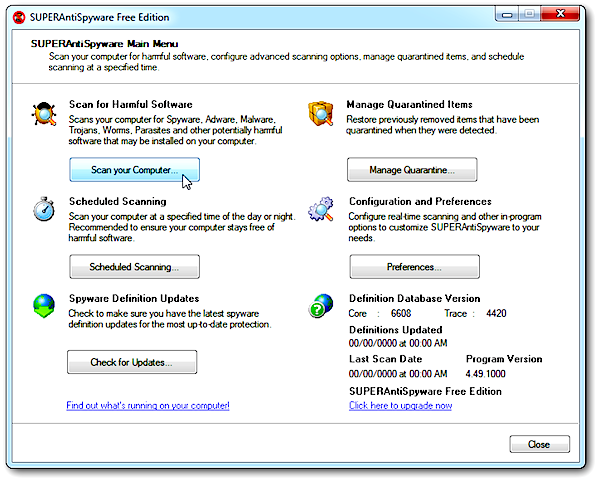Click 'SUPERAntiSpyware Free Edition' label above upgrade link

click(425, 391)
